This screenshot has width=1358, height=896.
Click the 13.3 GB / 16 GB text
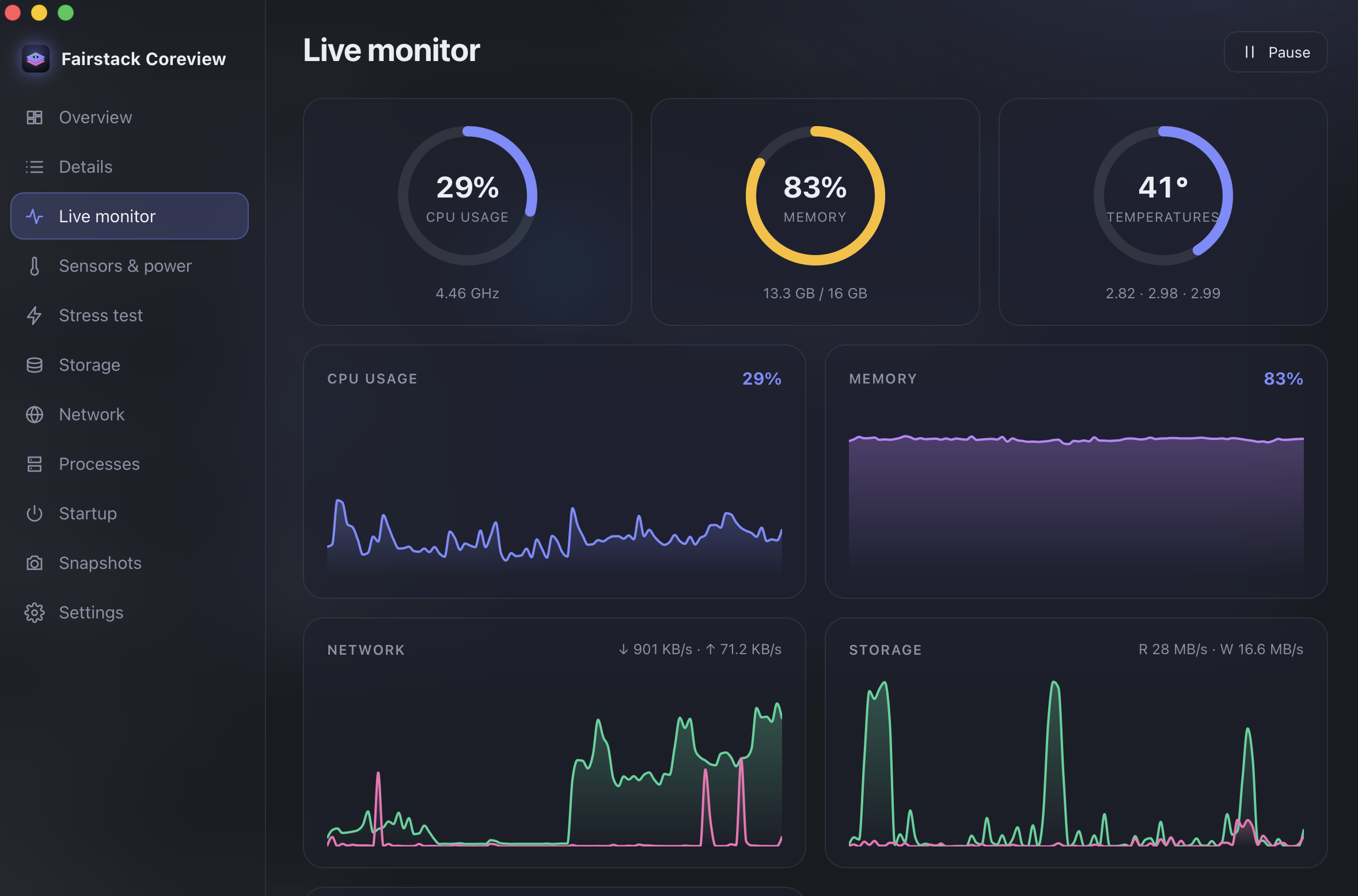pos(815,294)
